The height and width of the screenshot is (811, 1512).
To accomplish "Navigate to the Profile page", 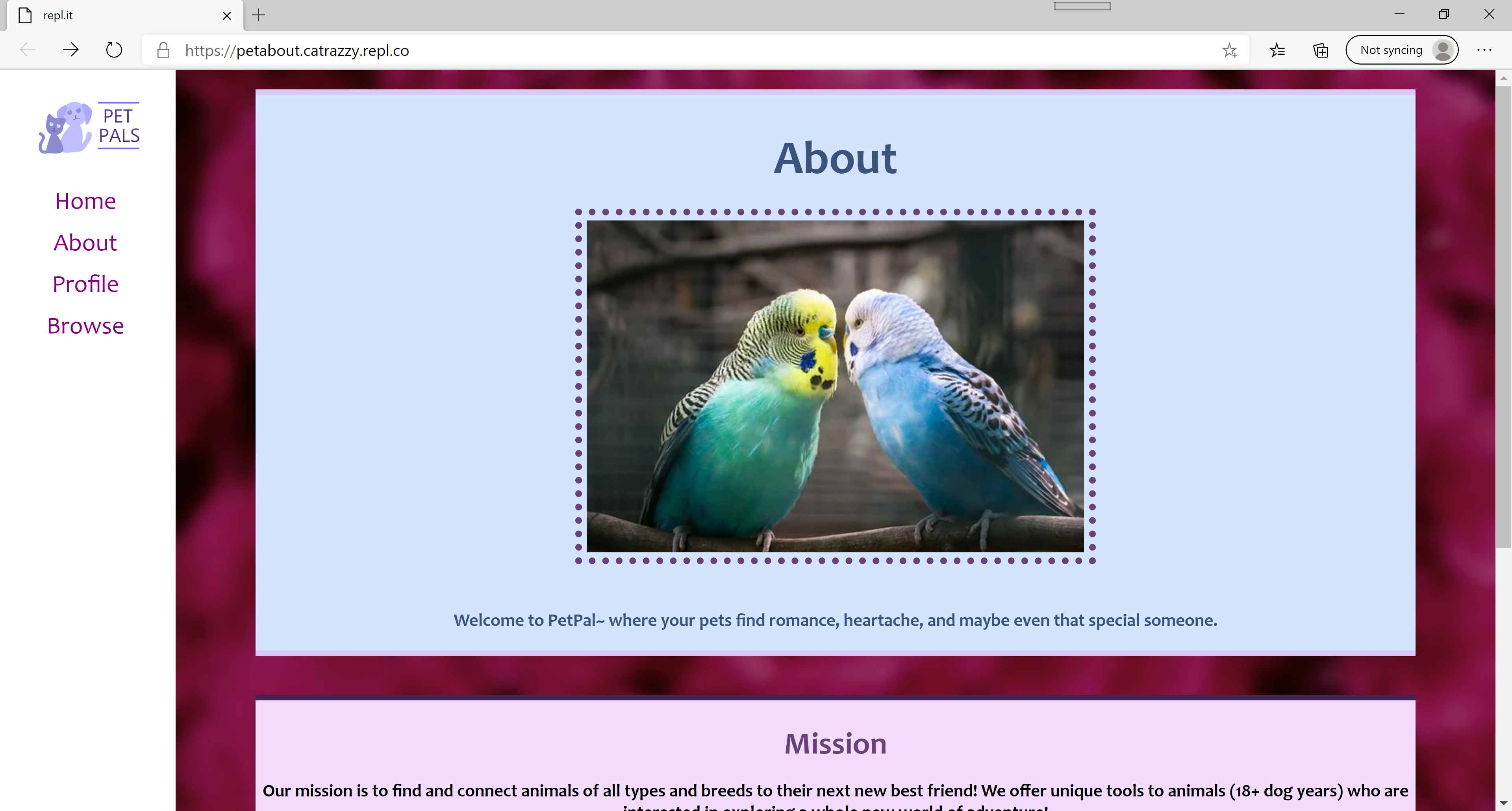I will pyautogui.click(x=86, y=284).
